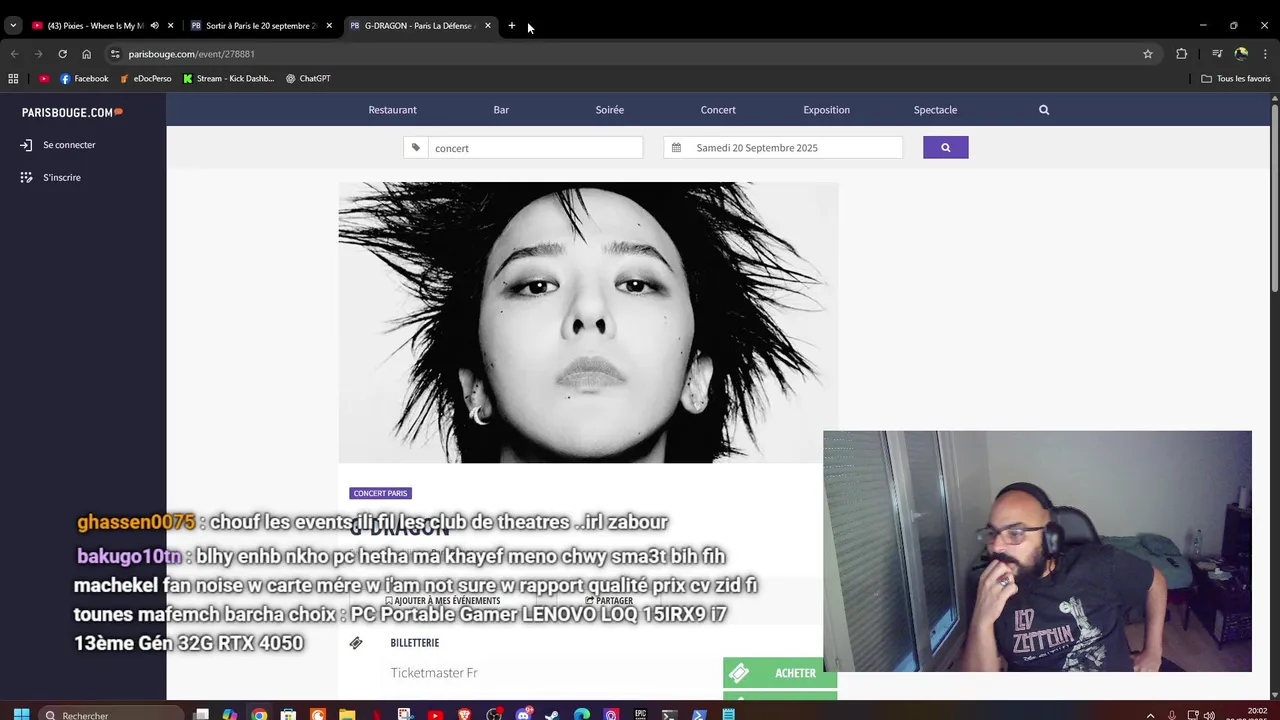
Task: Click the purple search submit button
Action: [945, 148]
